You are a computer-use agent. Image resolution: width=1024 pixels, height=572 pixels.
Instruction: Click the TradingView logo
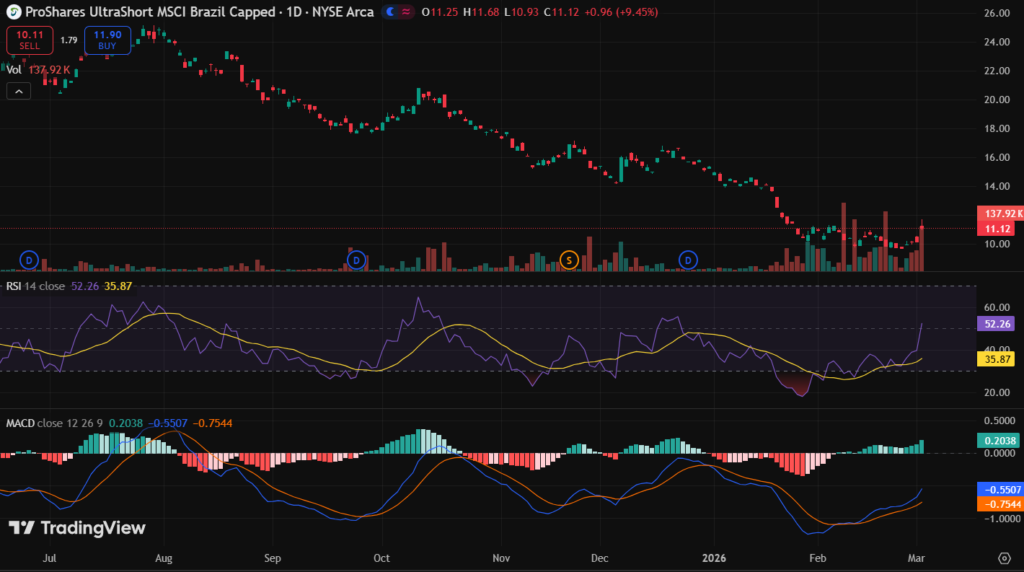(77, 528)
